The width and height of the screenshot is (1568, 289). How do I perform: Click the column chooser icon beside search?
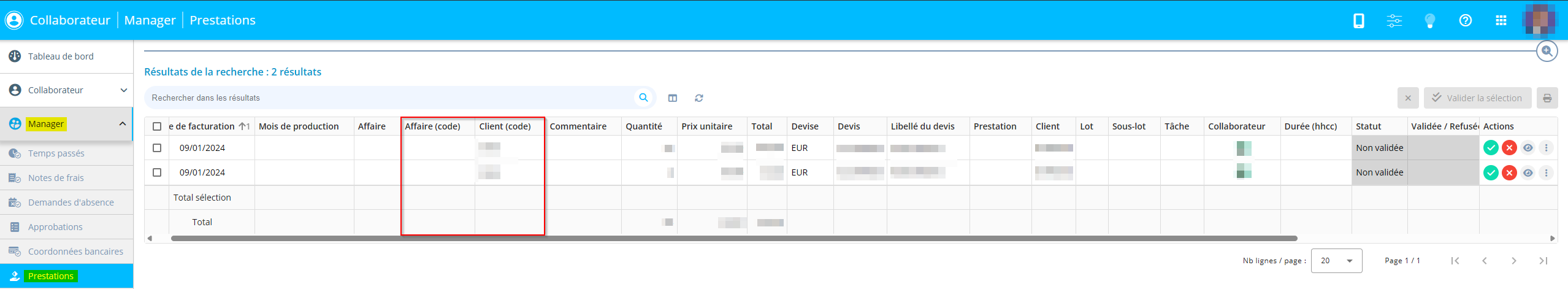pos(673,98)
